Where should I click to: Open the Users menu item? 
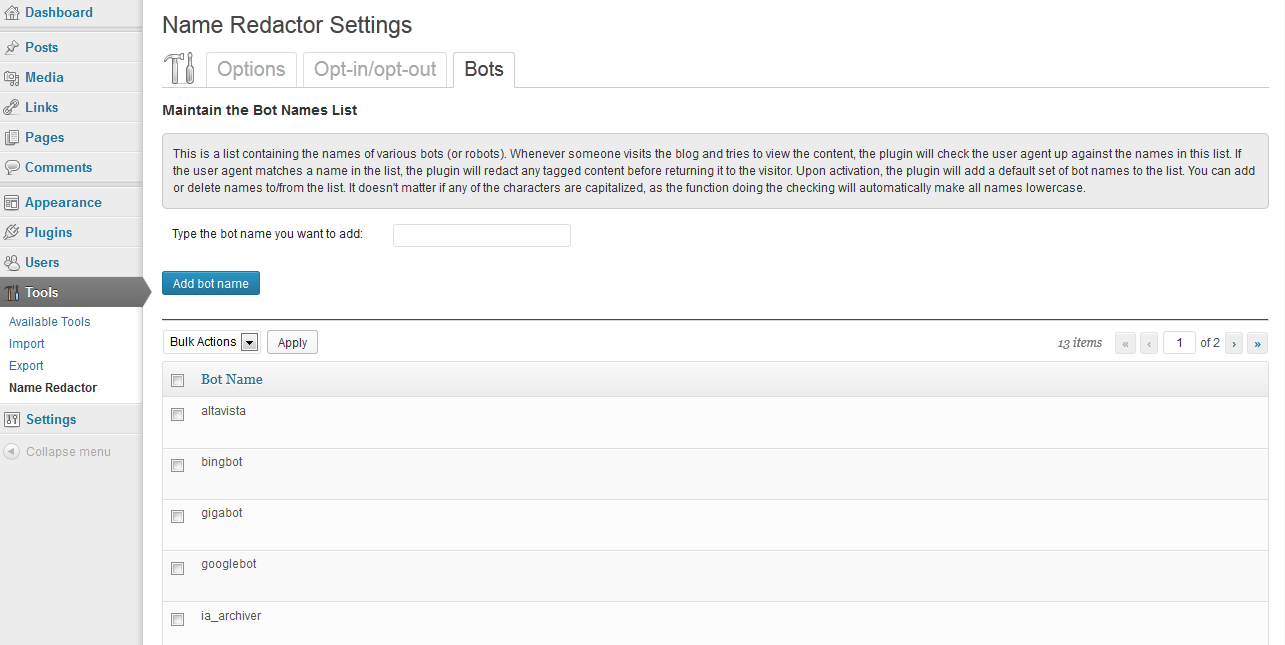click(x=42, y=262)
